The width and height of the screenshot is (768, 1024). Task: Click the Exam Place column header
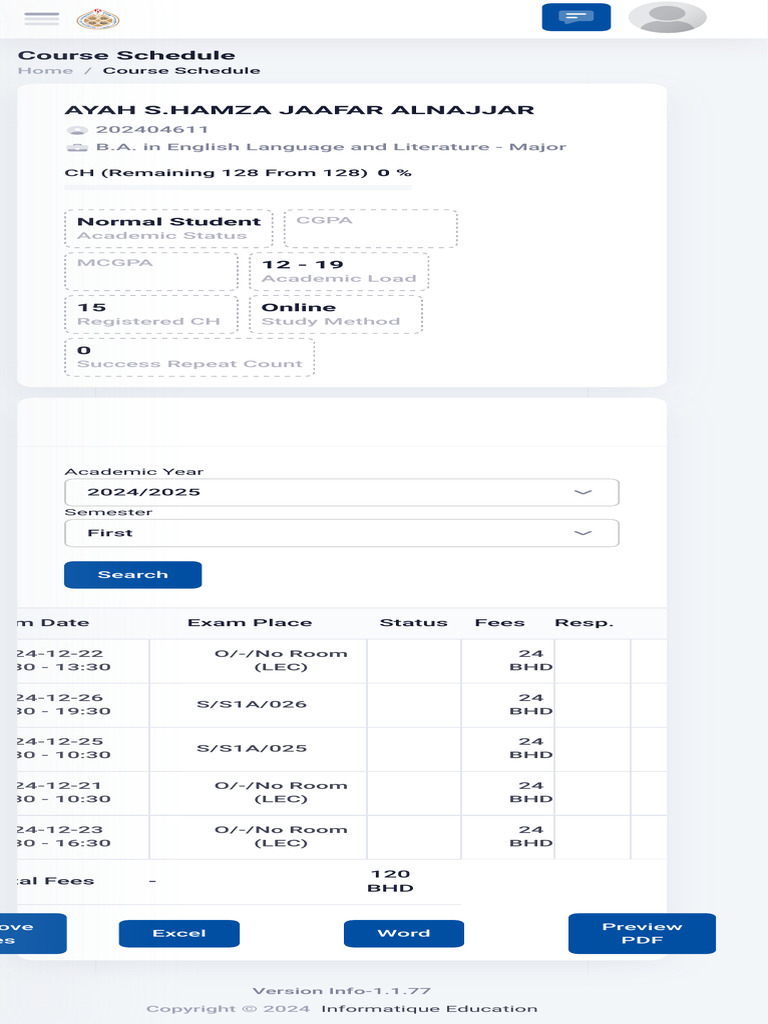pos(249,623)
